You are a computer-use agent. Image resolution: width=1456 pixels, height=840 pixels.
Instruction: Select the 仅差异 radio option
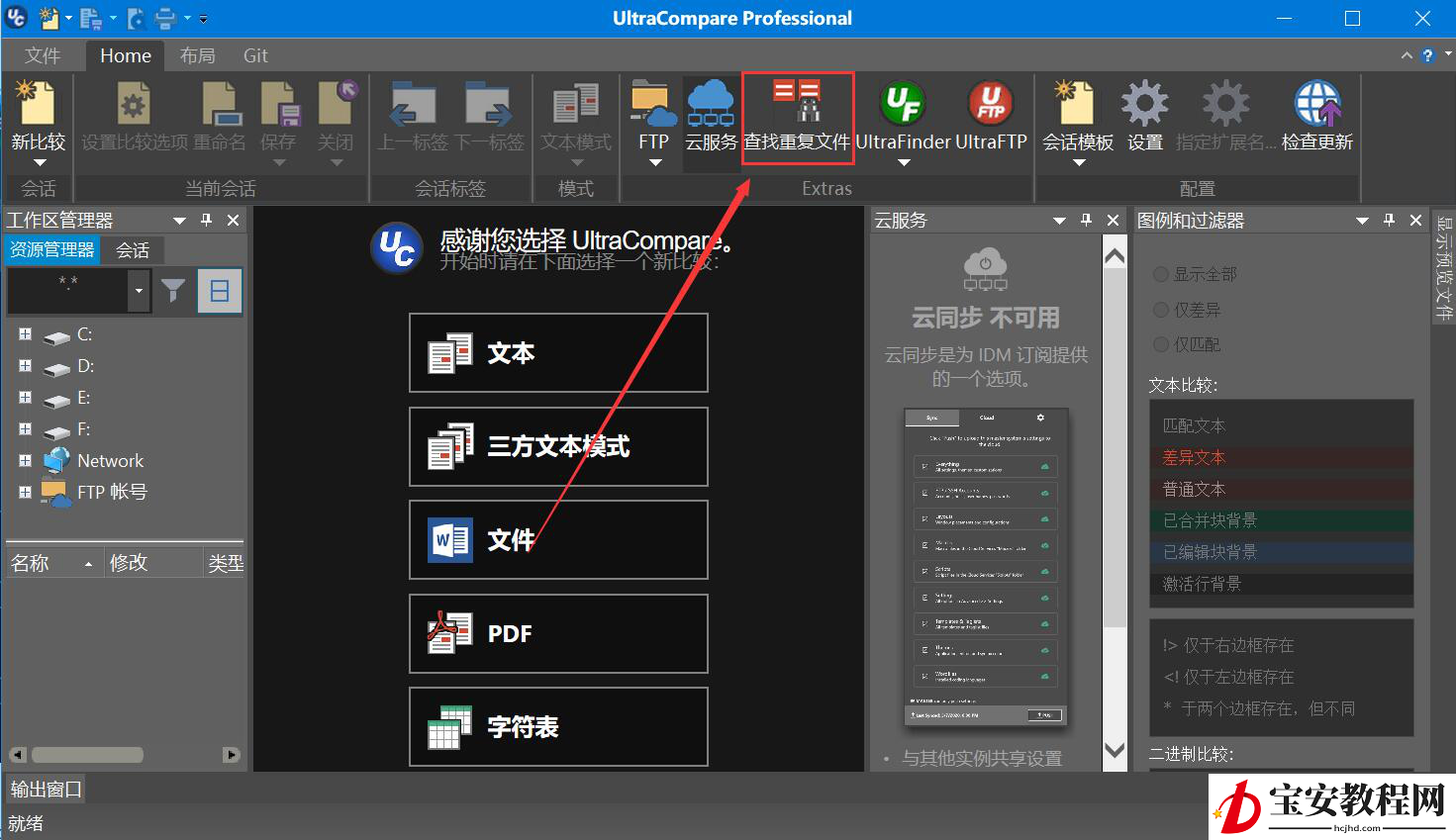(1161, 310)
